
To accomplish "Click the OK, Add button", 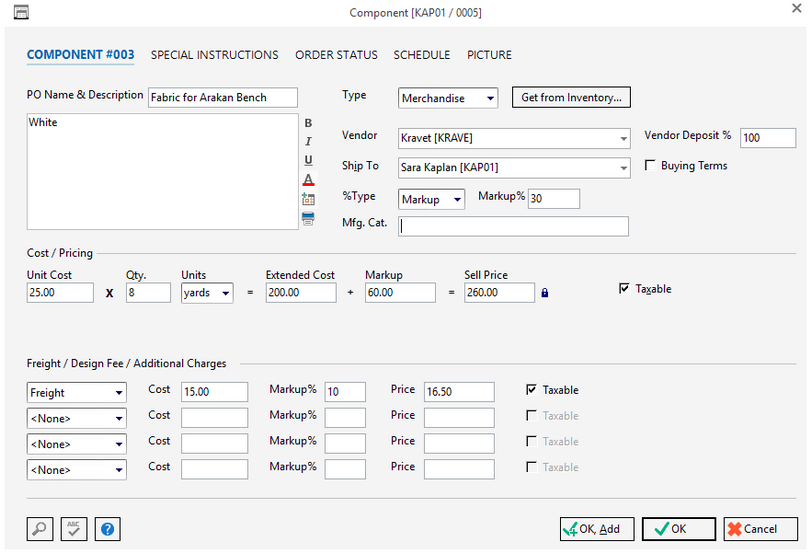I will click(x=597, y=529).
